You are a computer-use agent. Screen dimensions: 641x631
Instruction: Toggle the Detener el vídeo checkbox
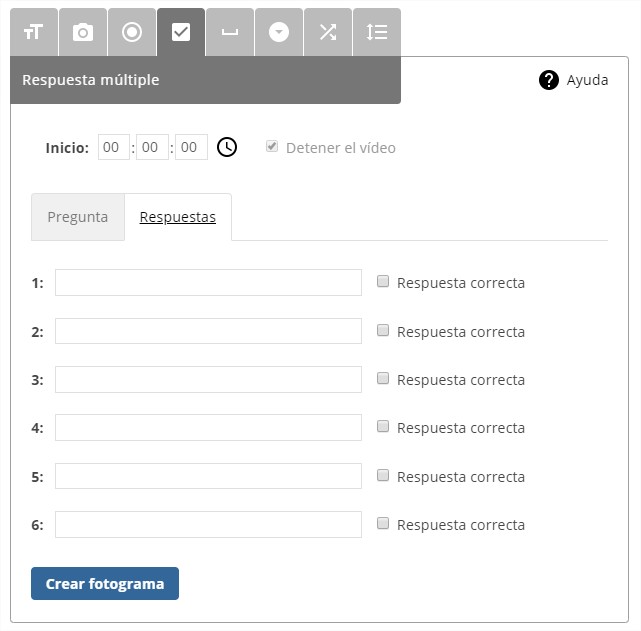tap(272, 146)
